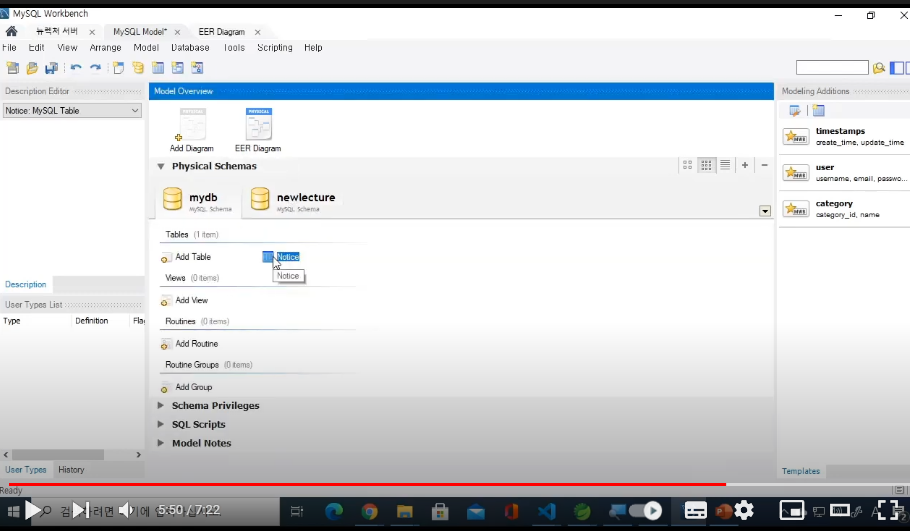Screen dimensions: 910x531
Task: Click the horizontal scrollbar in User Types list
Action: click(58, 454)
